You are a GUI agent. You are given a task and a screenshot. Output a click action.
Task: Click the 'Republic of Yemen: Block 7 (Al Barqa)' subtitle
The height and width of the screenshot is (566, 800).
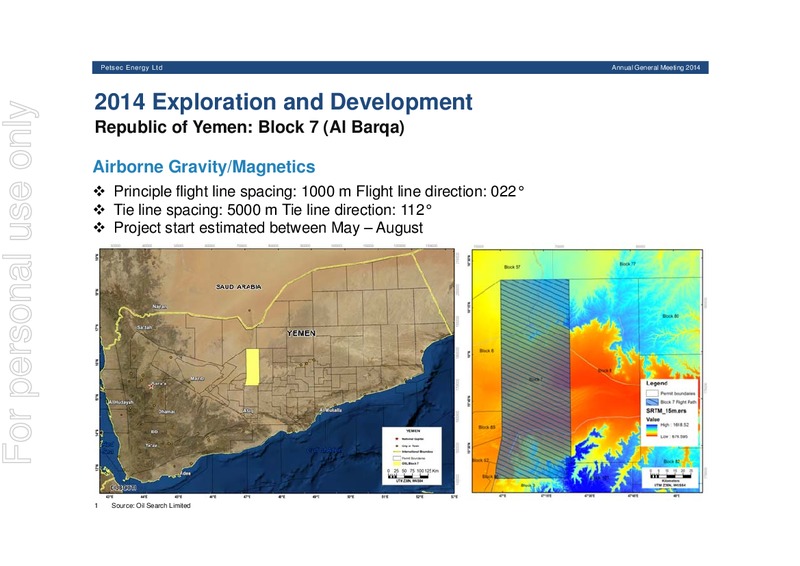click(249, 127)
